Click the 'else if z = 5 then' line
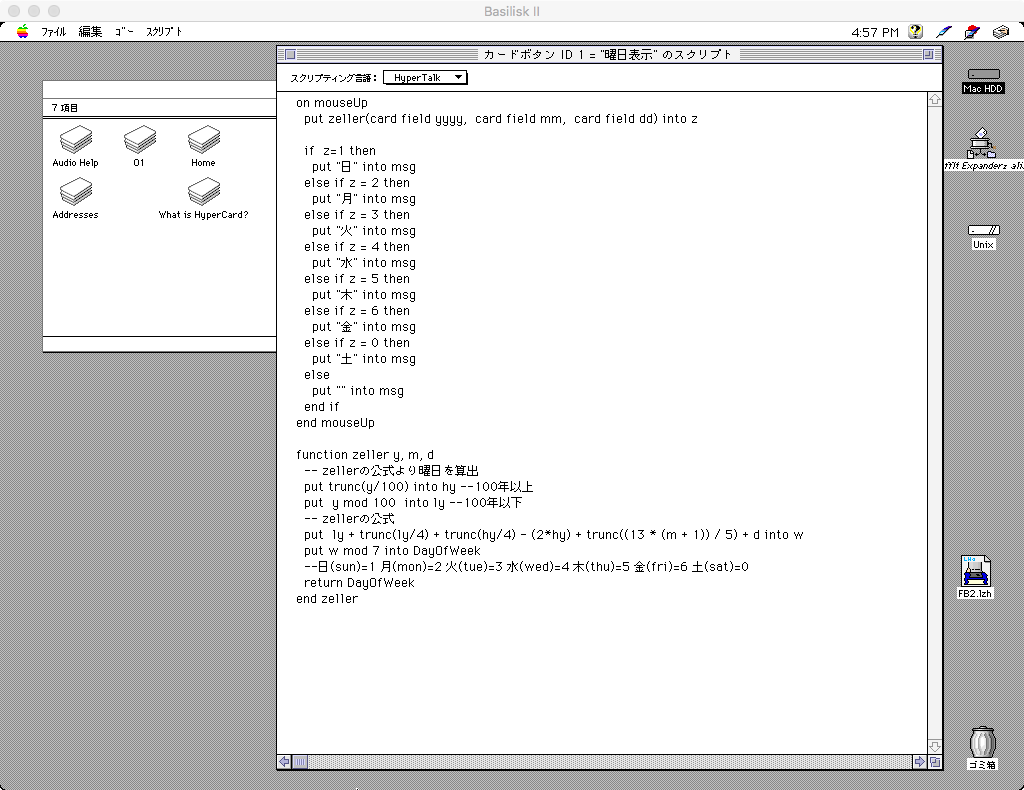This screenshot has width=1024, height=790. [x=357, y=279]
